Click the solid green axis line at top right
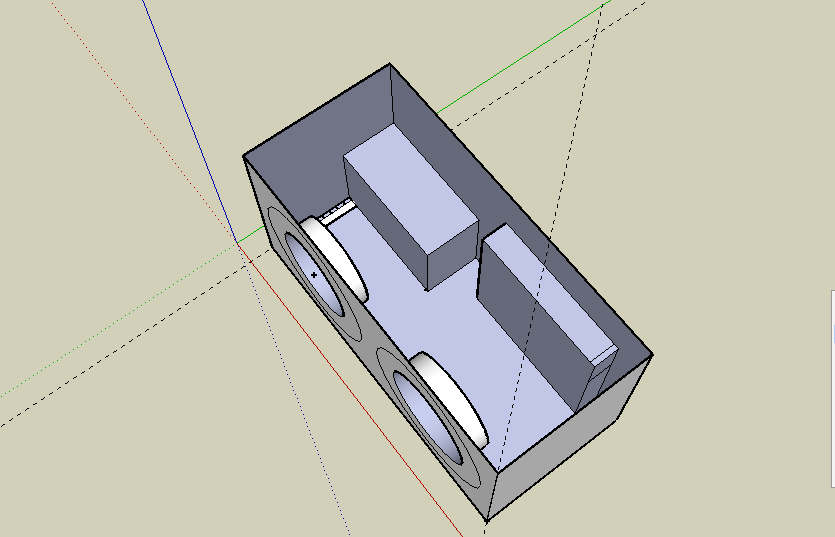Image resolution: width=835 pixels, height=537 pixels. coord(525,57)
